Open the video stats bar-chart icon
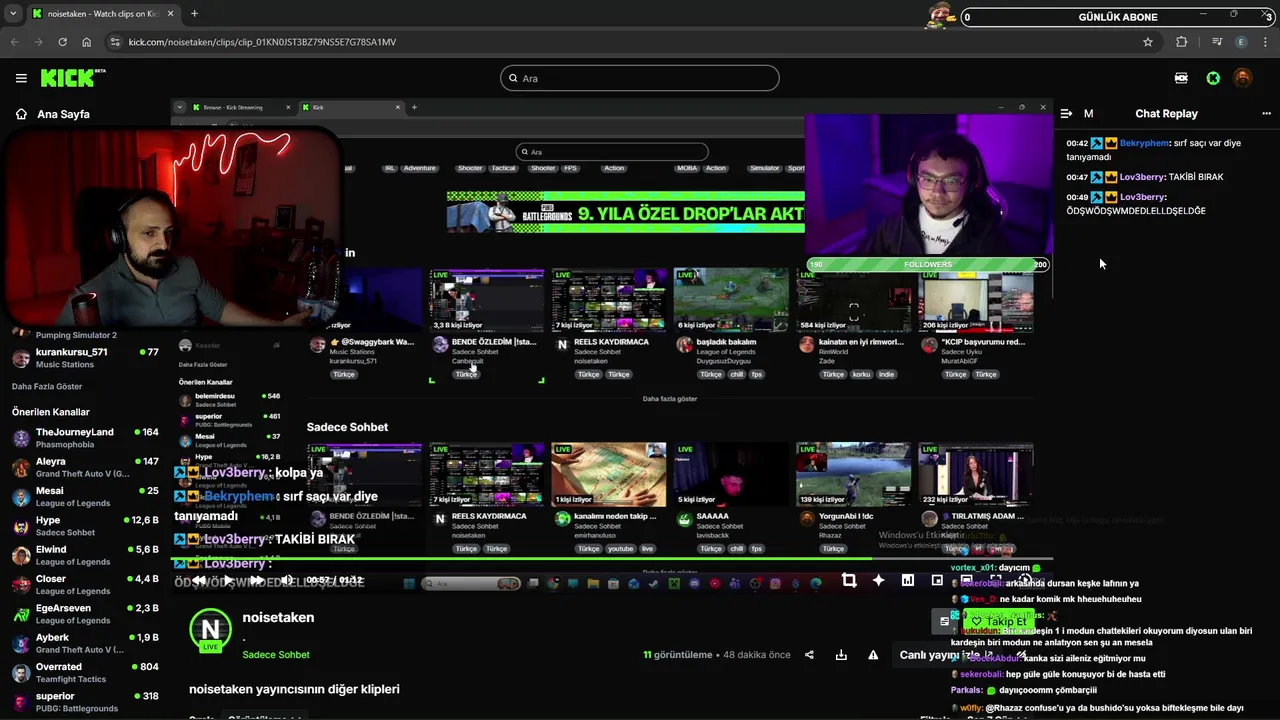Screen dimensions: 1280x720 click(x=907, y=580)
